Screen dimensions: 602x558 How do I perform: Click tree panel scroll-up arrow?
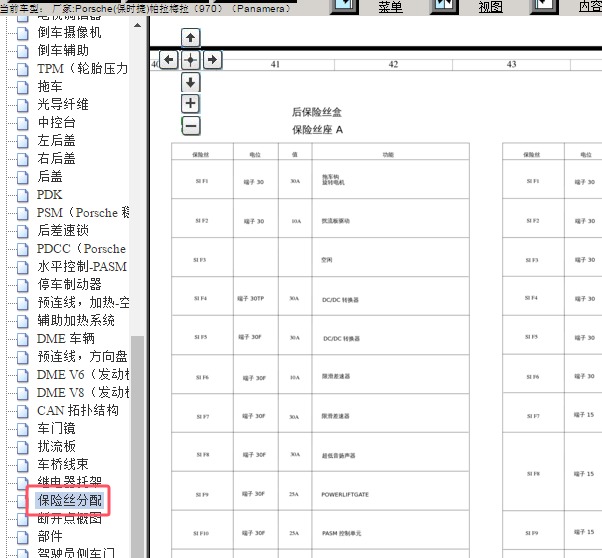(x=137, y=25)
